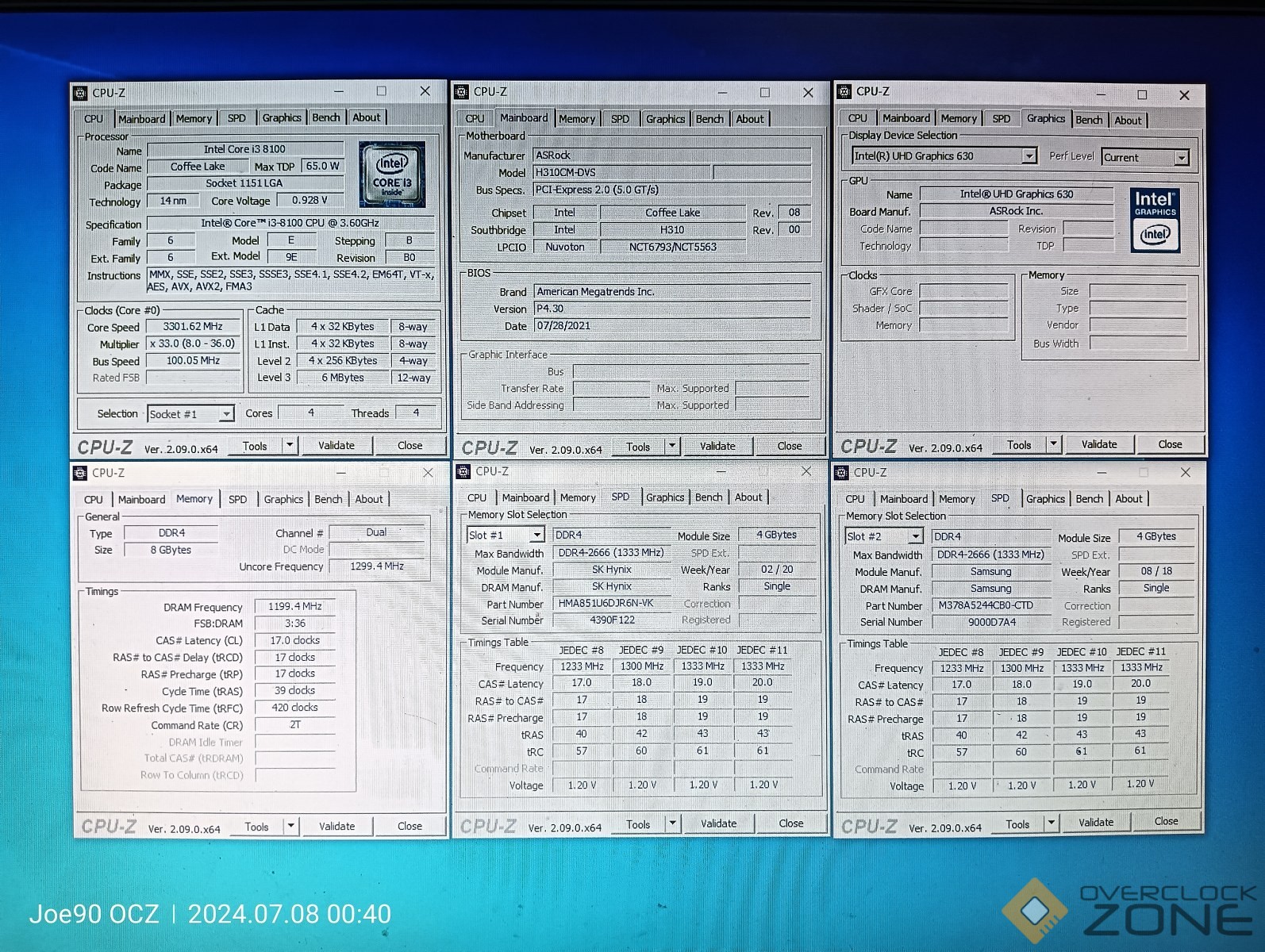Click Close in the Graphics window

coord(1170,444)
